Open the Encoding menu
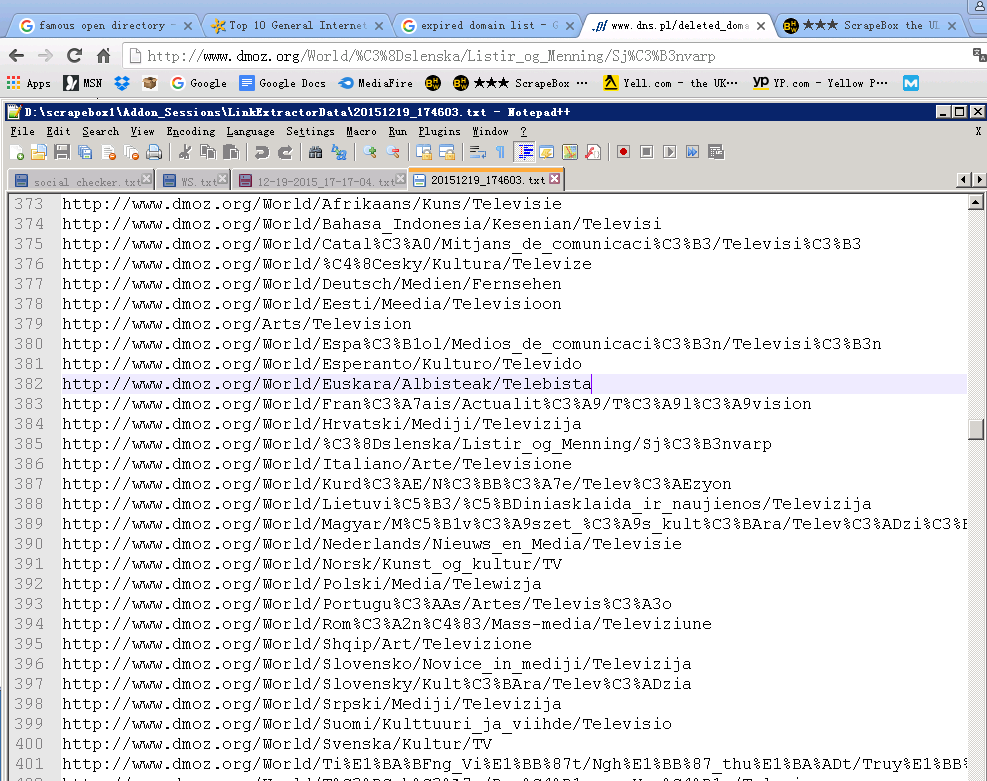This screenshot has width=987, height=781. (191, 132)
